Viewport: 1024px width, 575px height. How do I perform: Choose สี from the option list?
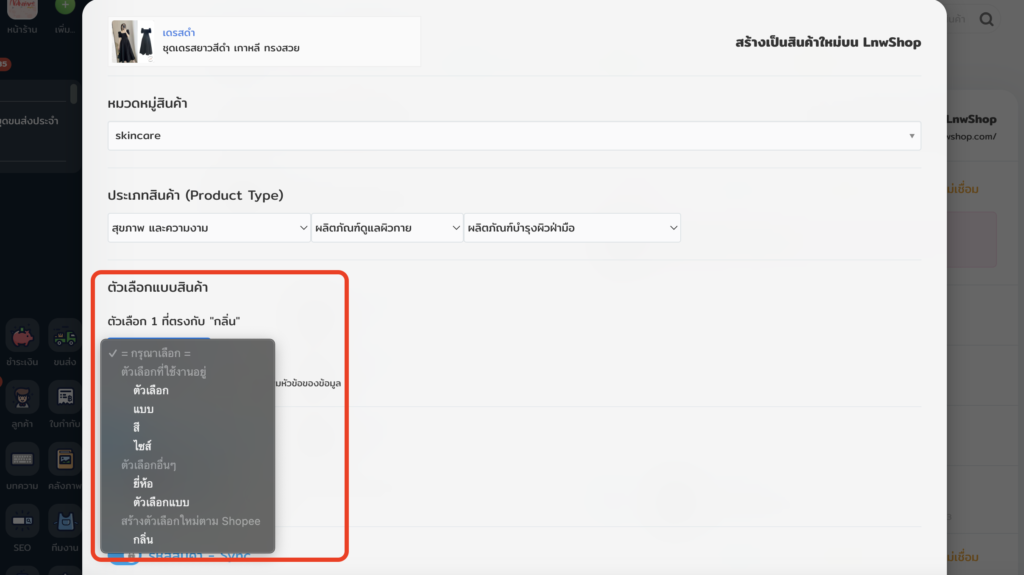(136, 427)
